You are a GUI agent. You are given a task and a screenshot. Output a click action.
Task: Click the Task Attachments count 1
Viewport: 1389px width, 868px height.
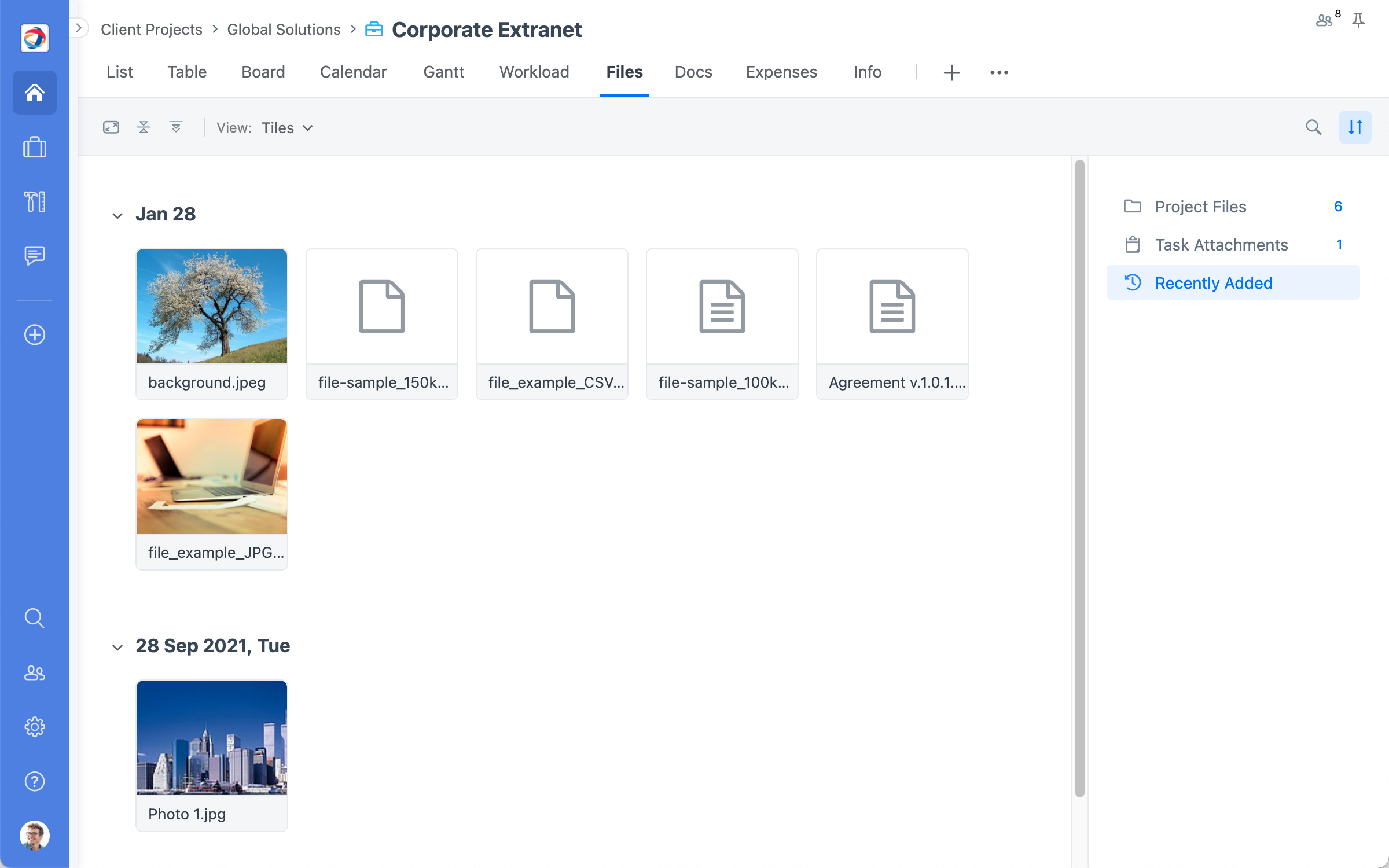tap(1339, 245)
